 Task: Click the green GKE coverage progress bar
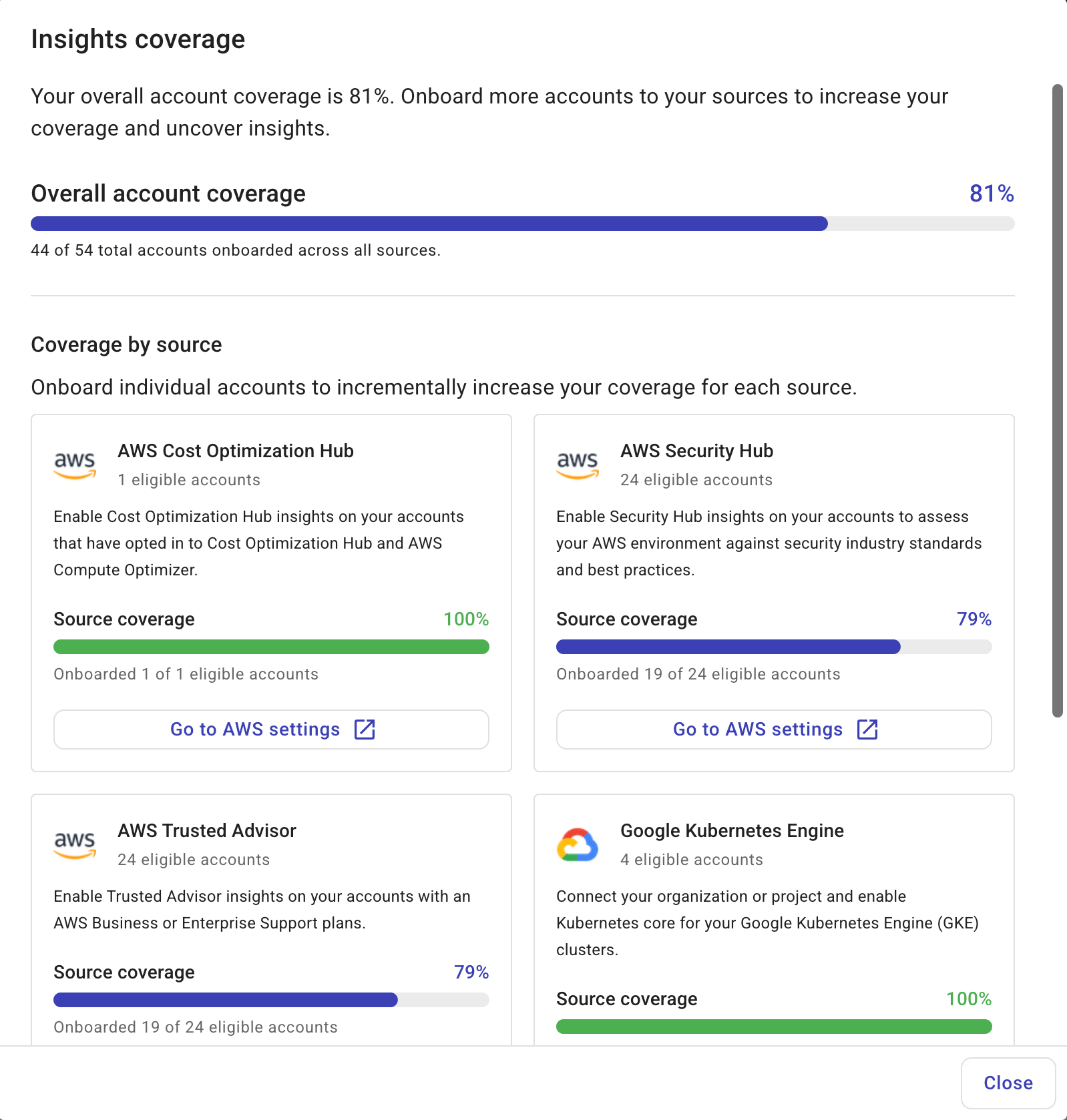(773, 1026)
